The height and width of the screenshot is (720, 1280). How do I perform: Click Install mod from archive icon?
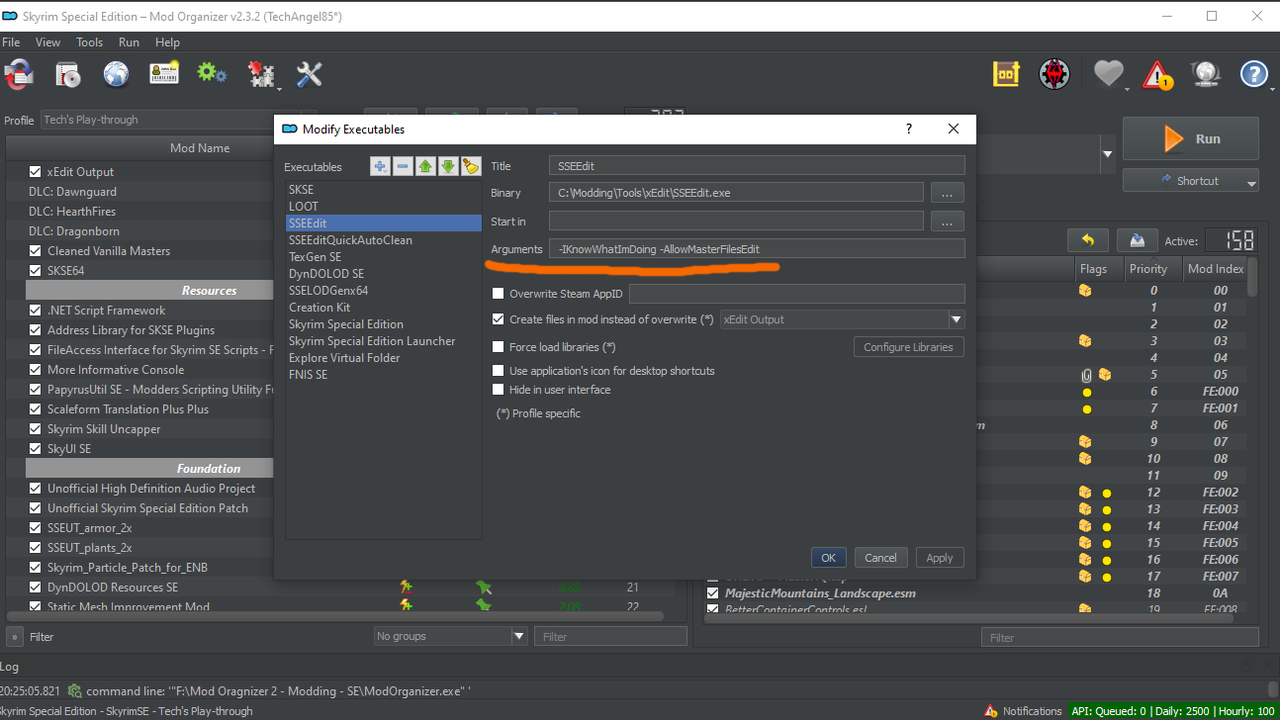67,74
